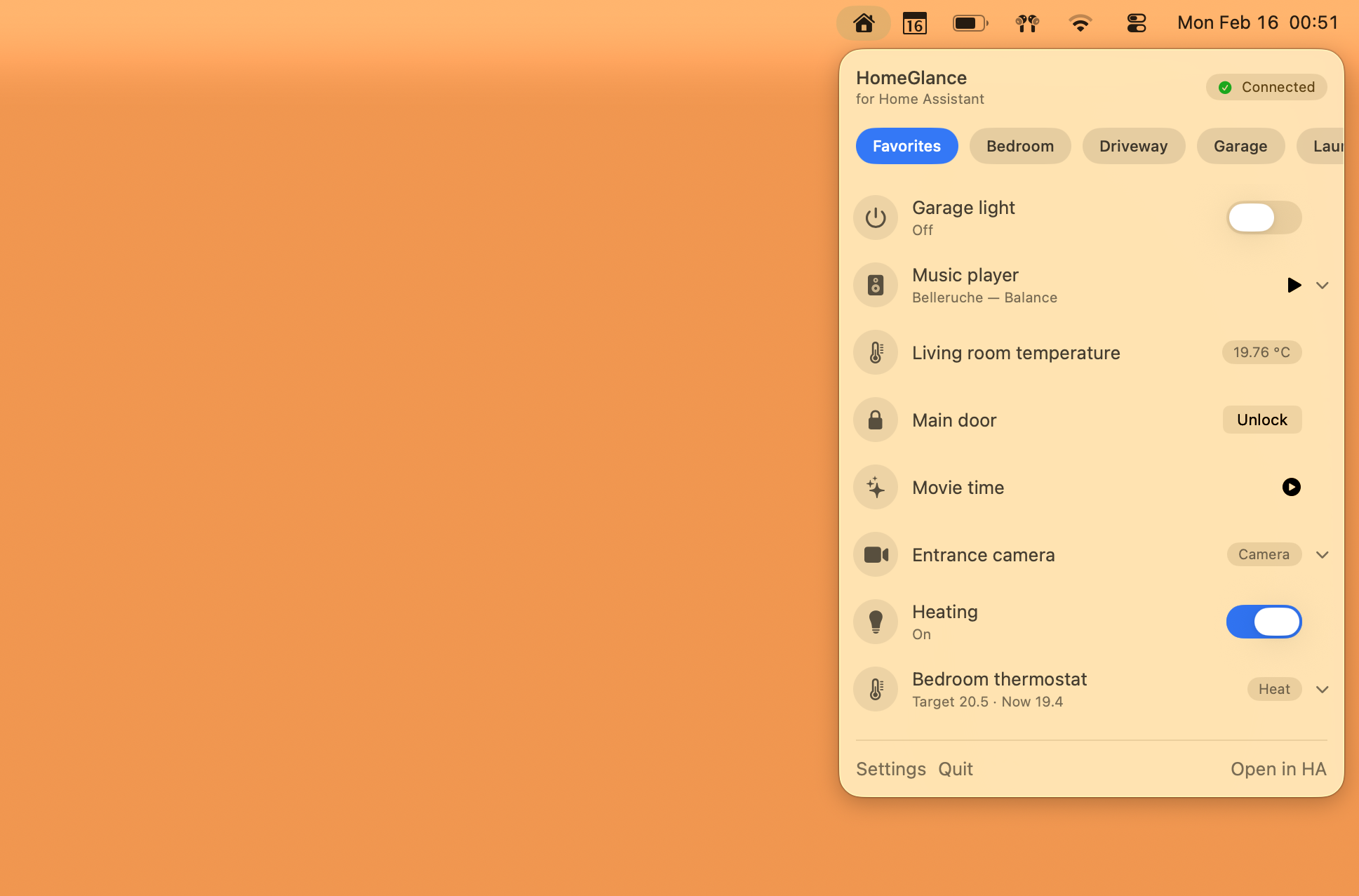Expand the Entrance camera chevron
This screenshot has width=1359, height=896.
[1323, 554]
